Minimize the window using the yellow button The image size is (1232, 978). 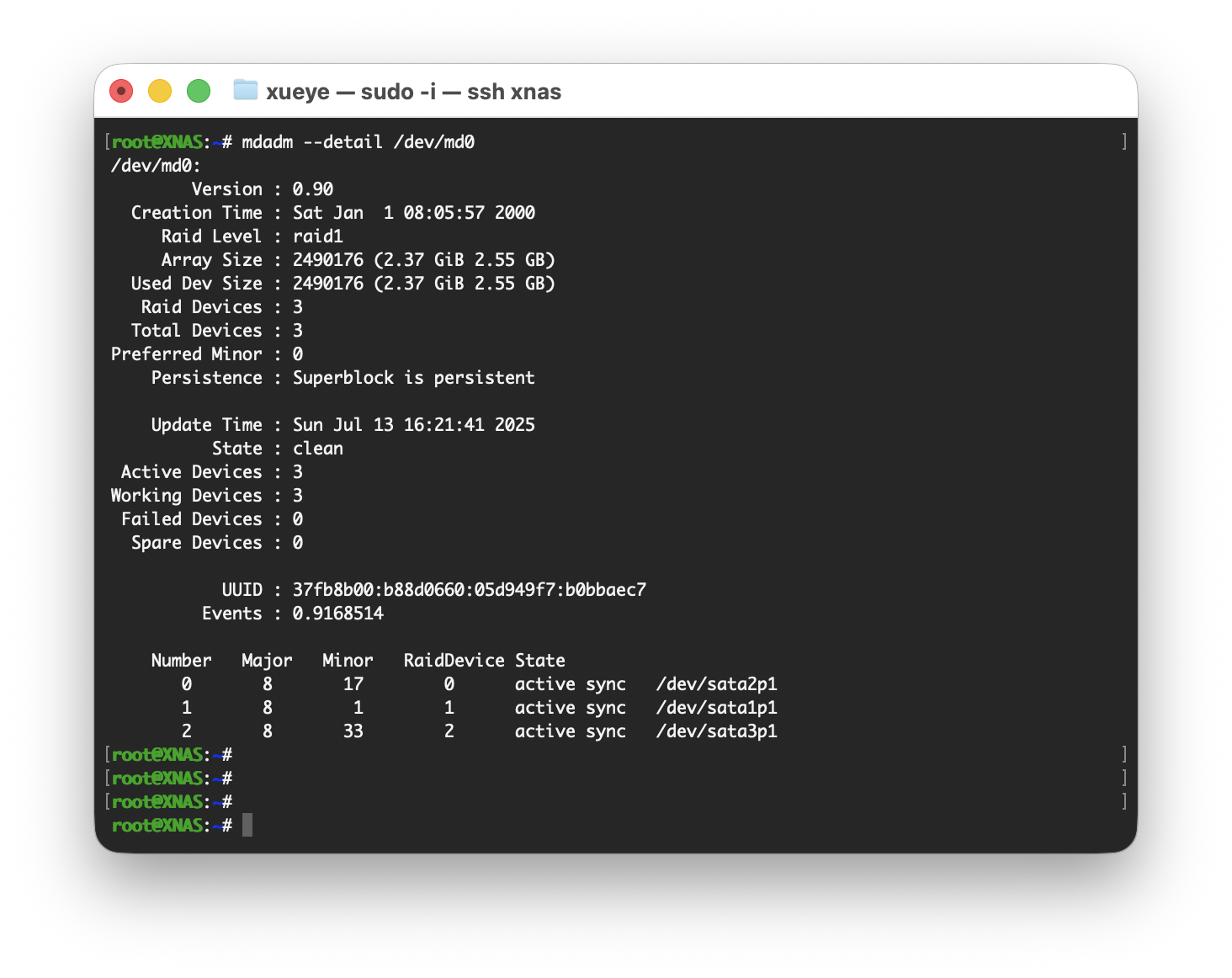tap(160, 91)
